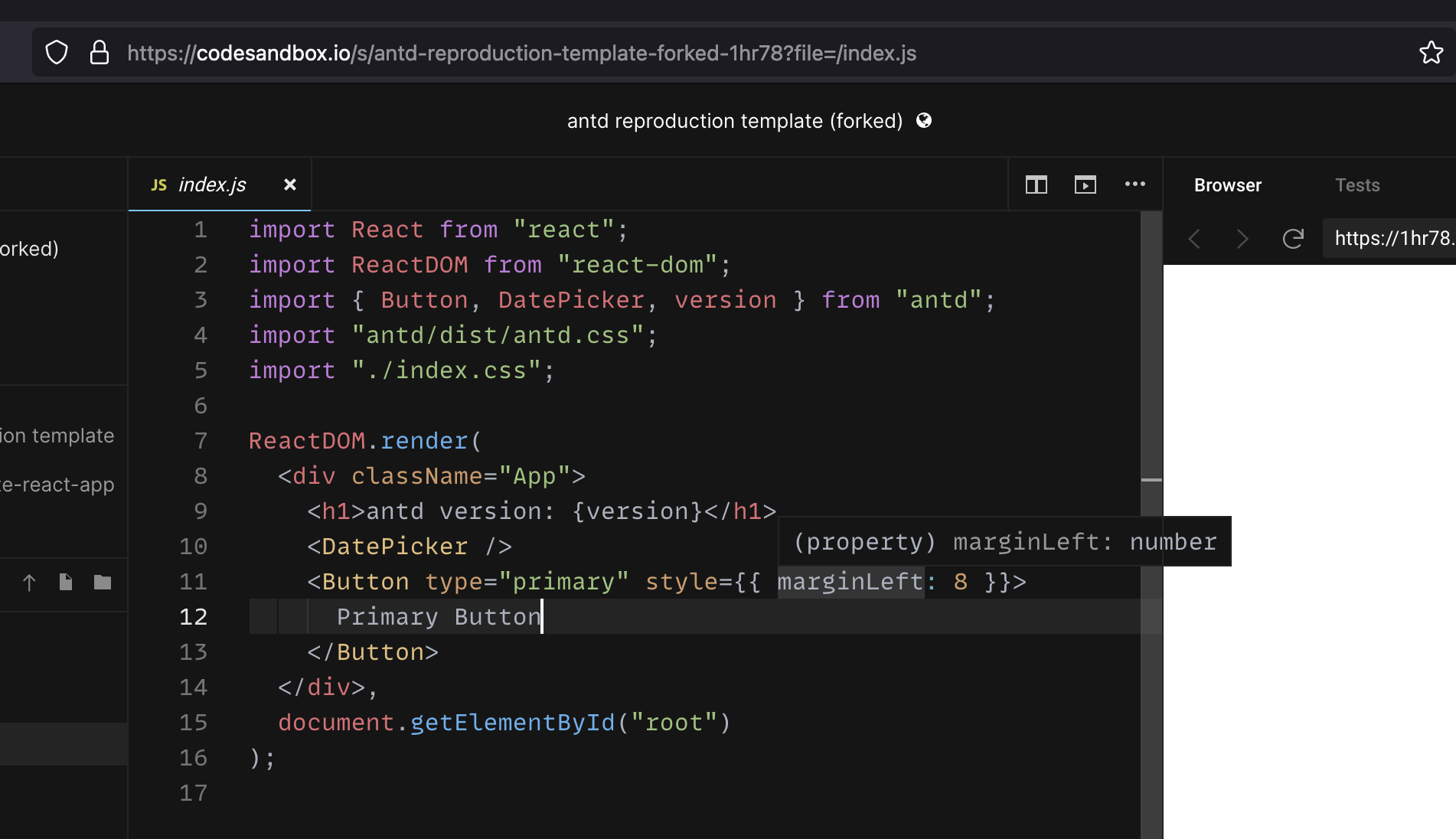This screenshot has height=839, width=1456.
Task: Bookmark the page using the star icon
Action: point(1430,52)
